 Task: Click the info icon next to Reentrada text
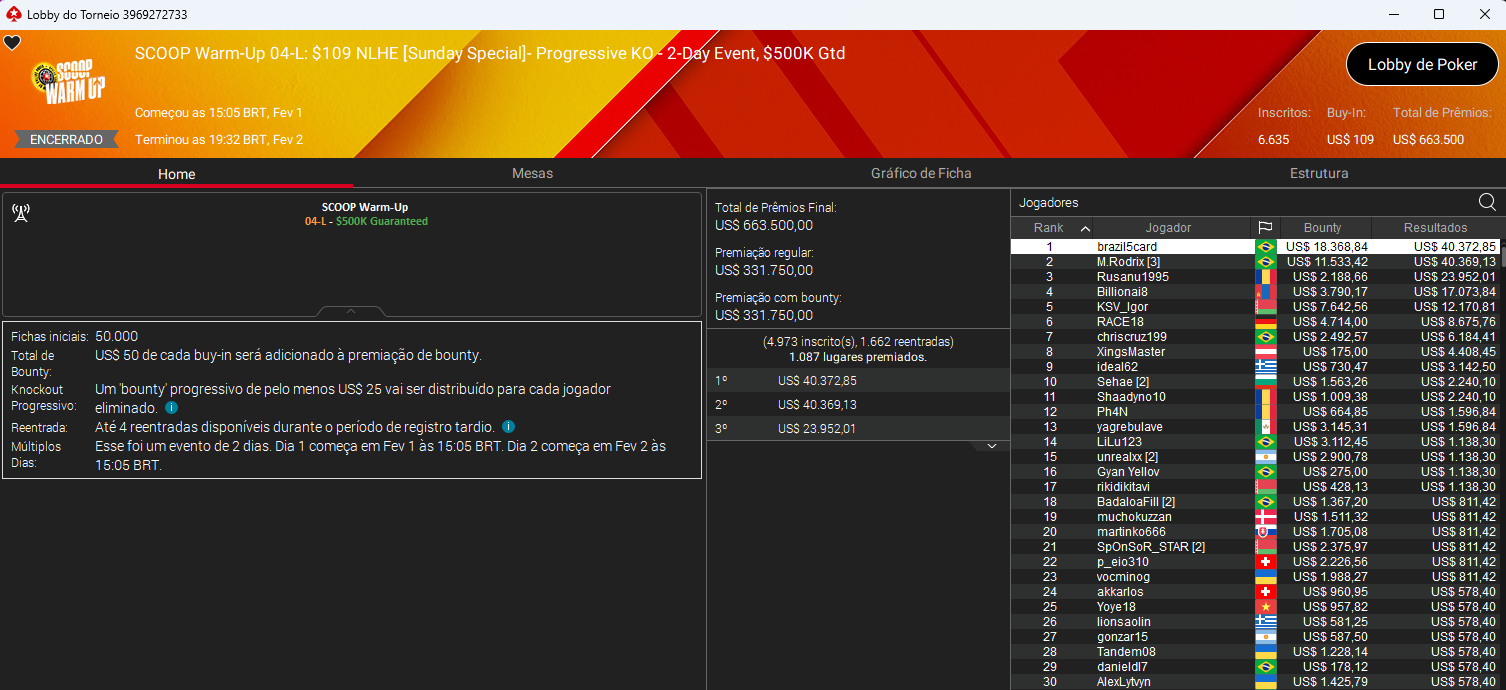[508, 425]
